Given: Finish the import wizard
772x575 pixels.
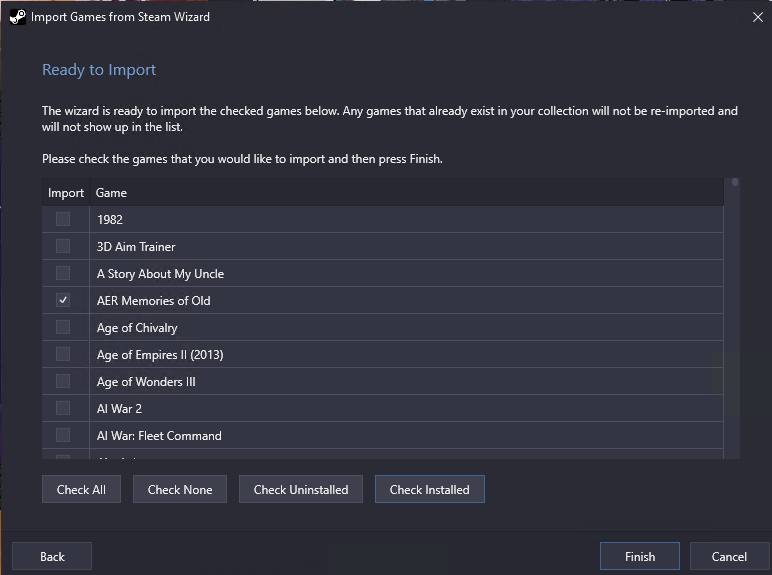Looking at the screenshot, I should coord(640,556).
